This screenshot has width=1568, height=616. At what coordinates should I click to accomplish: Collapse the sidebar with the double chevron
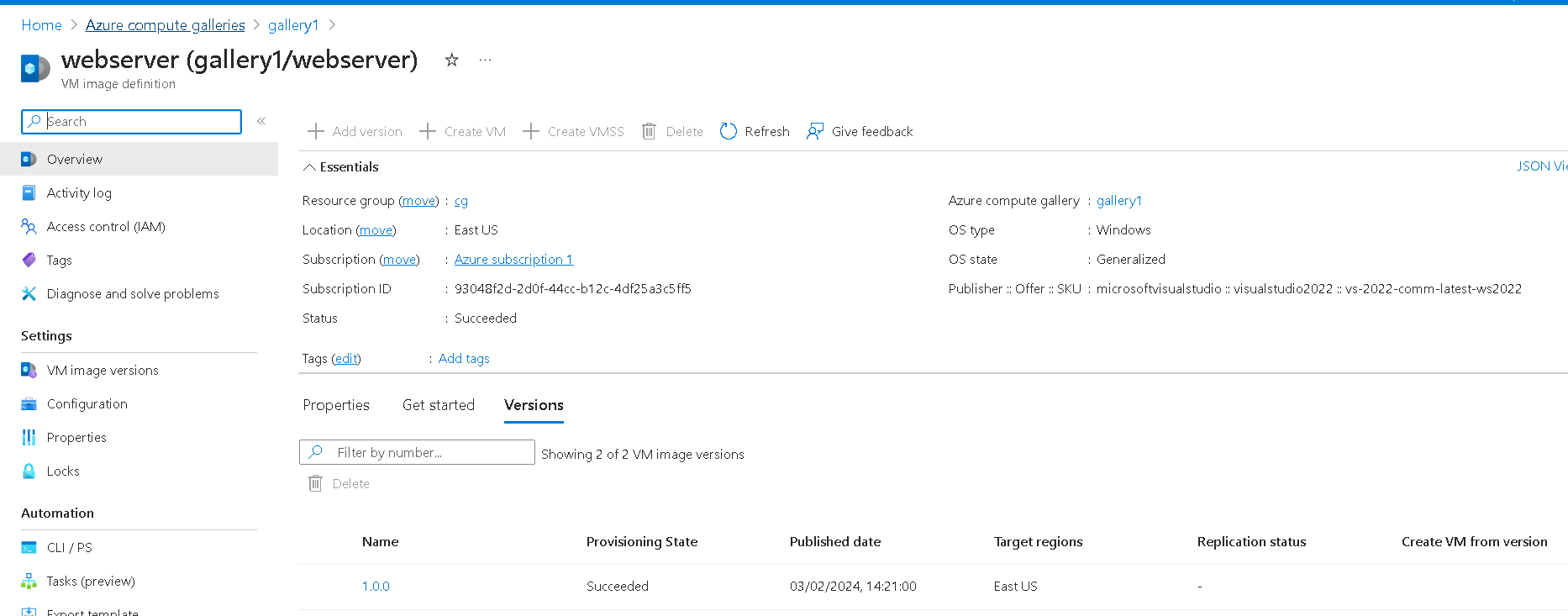pyautogui.click(x=261, y=121)
